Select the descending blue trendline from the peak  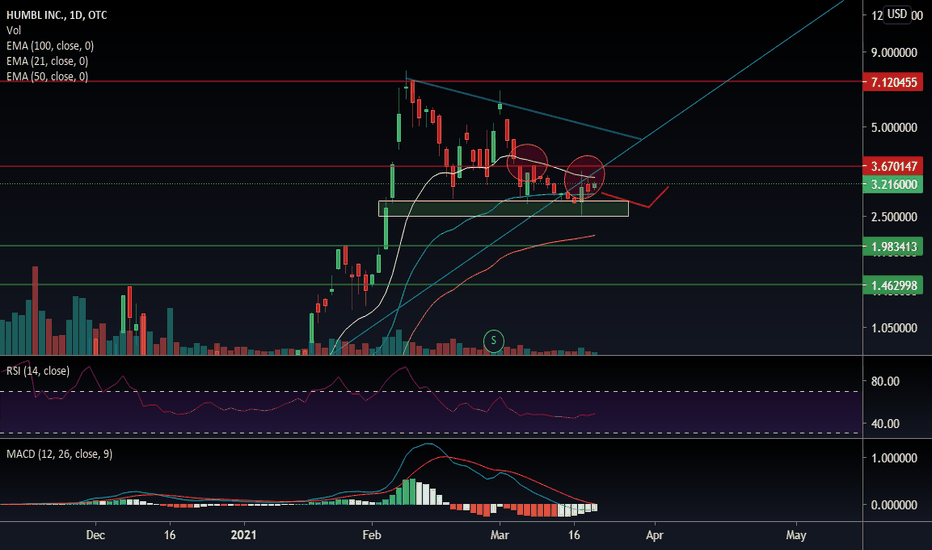[523, 109]
